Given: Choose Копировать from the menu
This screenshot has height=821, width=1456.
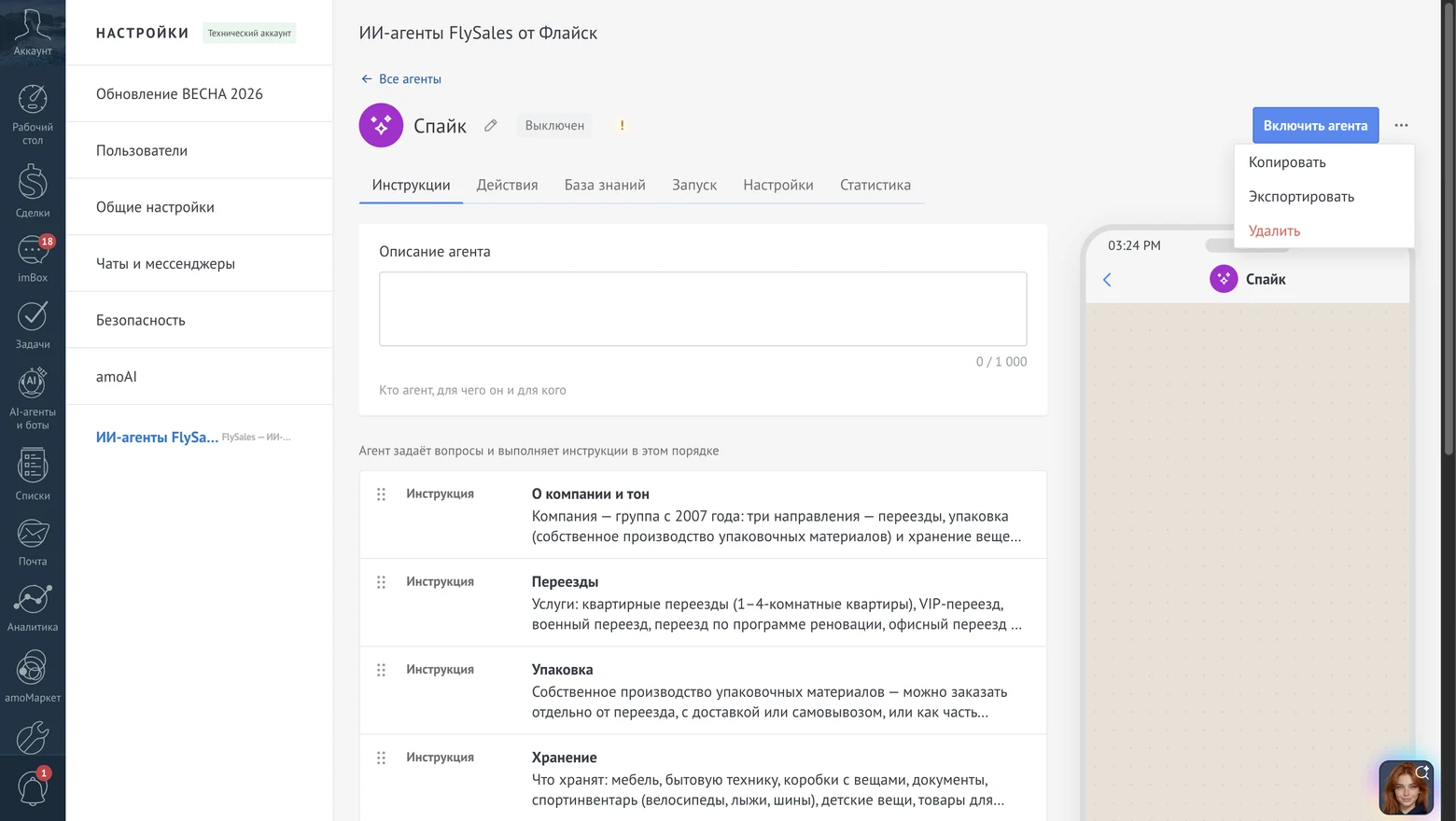Looking at the screenshot, I should (x=1323, y=162).
